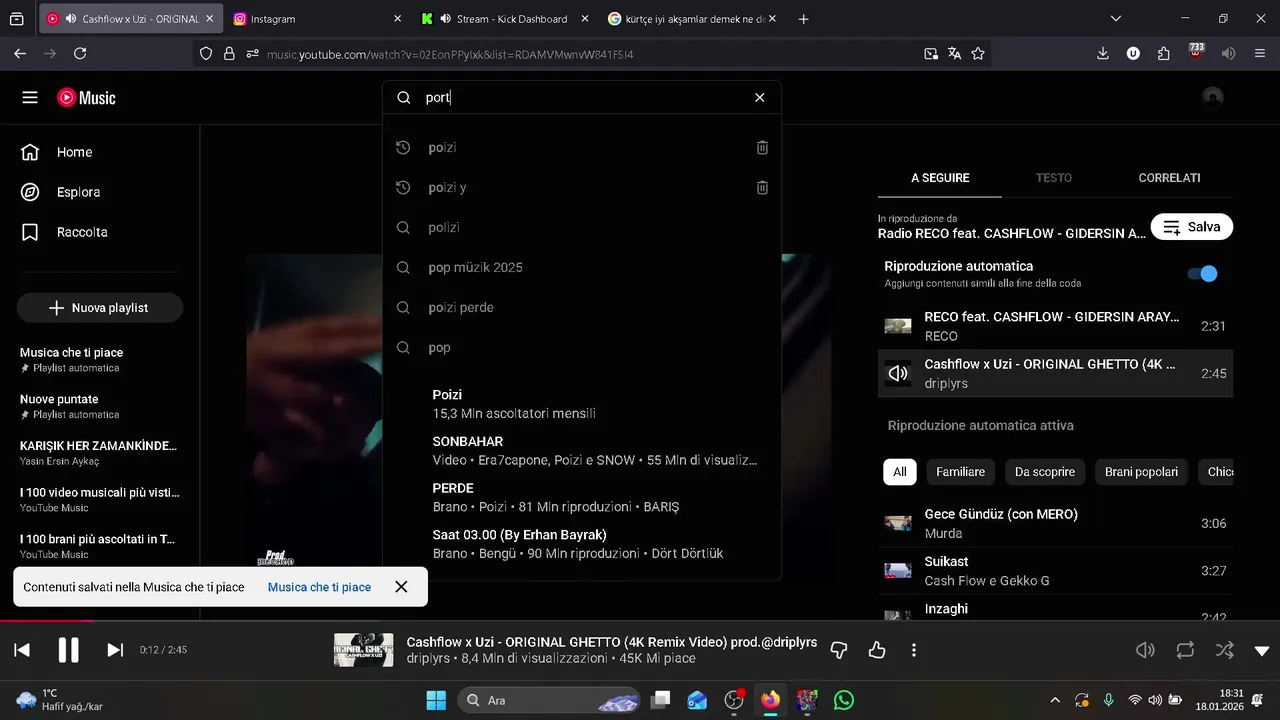Skip to the next track
This screenshot has height=720, width=1280.
(115, 650)
